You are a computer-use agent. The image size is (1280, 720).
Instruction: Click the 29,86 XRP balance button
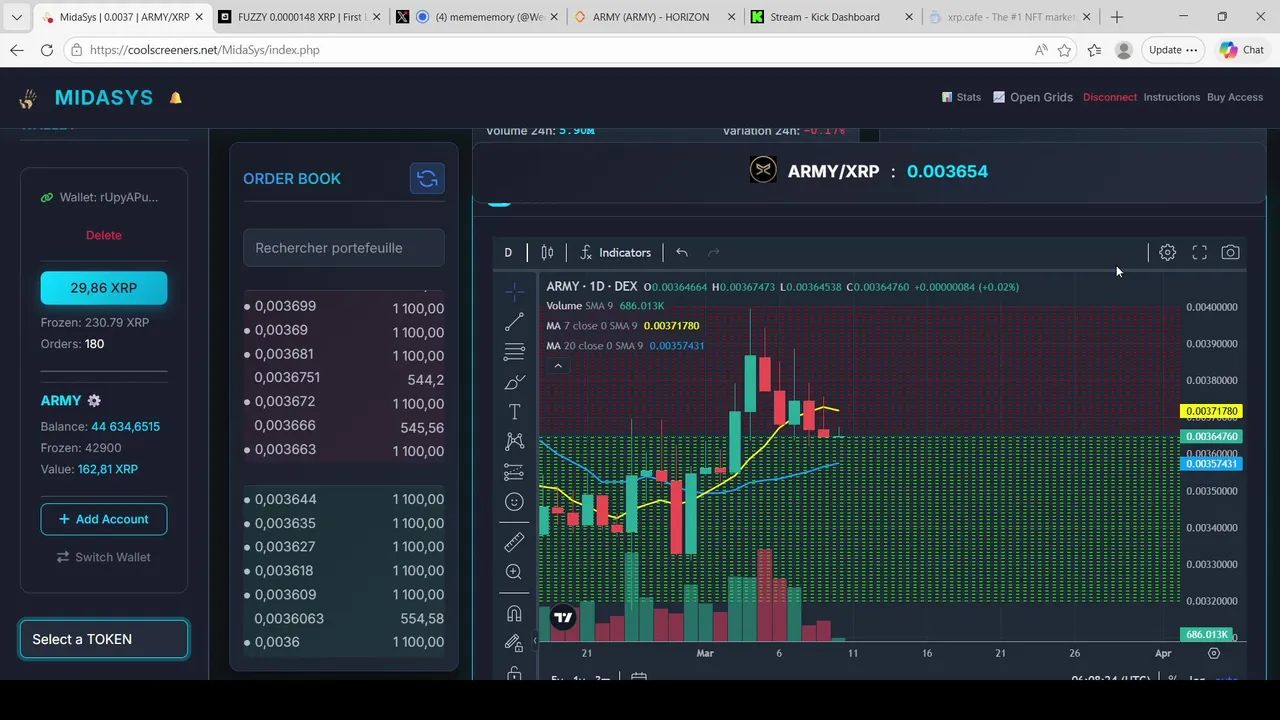104,288
